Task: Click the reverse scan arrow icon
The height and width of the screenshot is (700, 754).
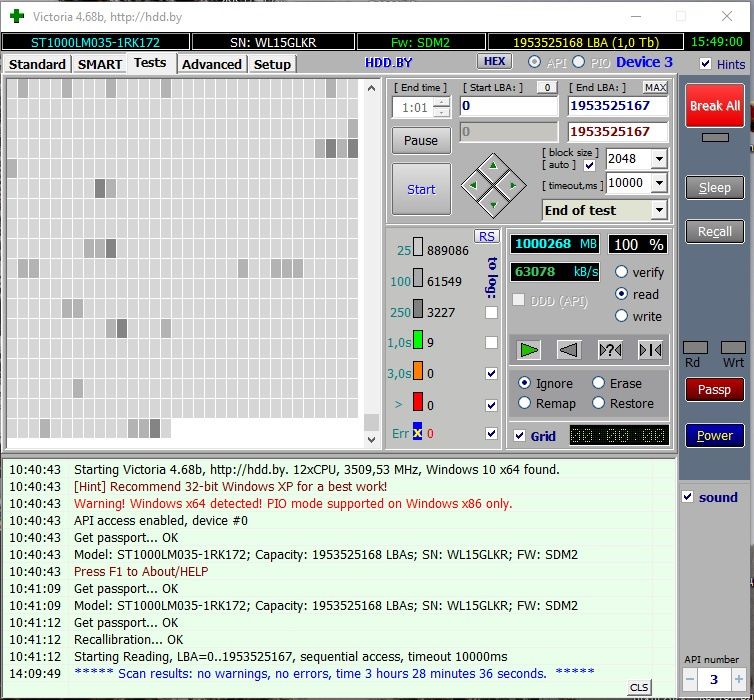Action: 569,349
